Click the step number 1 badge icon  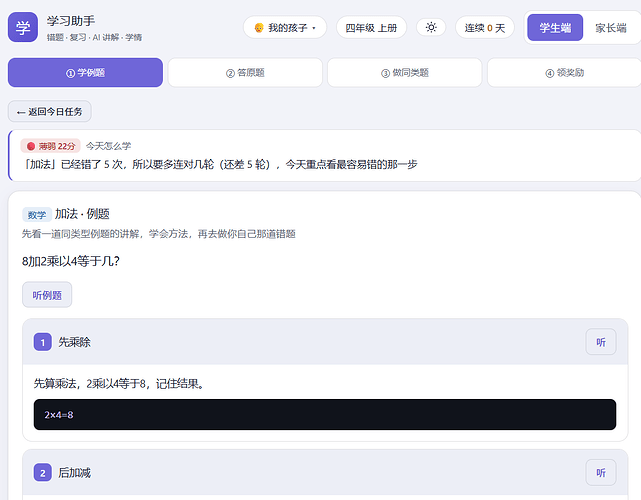[43, 342]
